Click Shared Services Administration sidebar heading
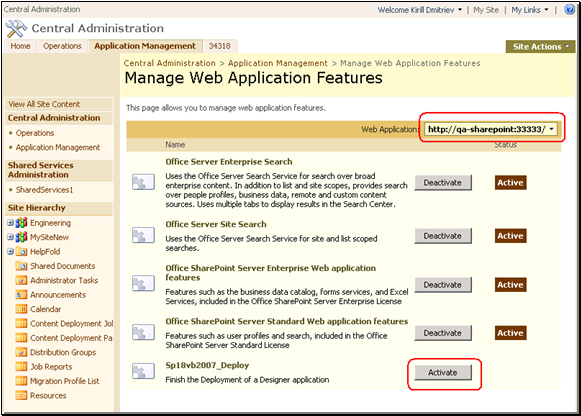This screenshot has width=581, height=416. (x=41, y=170)
